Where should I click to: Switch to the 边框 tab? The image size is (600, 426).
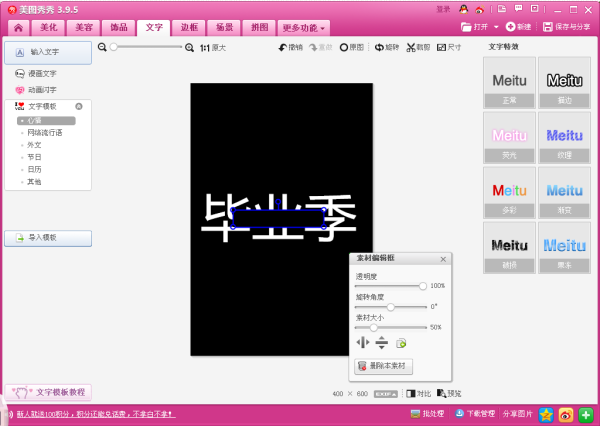(188, 27)
